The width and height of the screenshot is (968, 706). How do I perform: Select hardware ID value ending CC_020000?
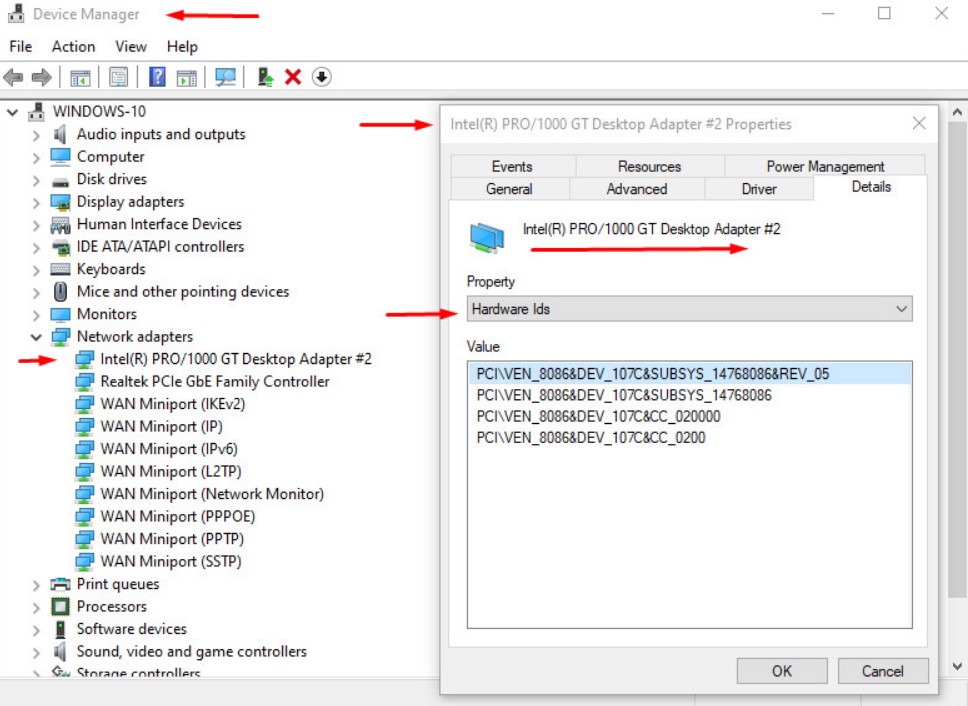coord(598,417)
